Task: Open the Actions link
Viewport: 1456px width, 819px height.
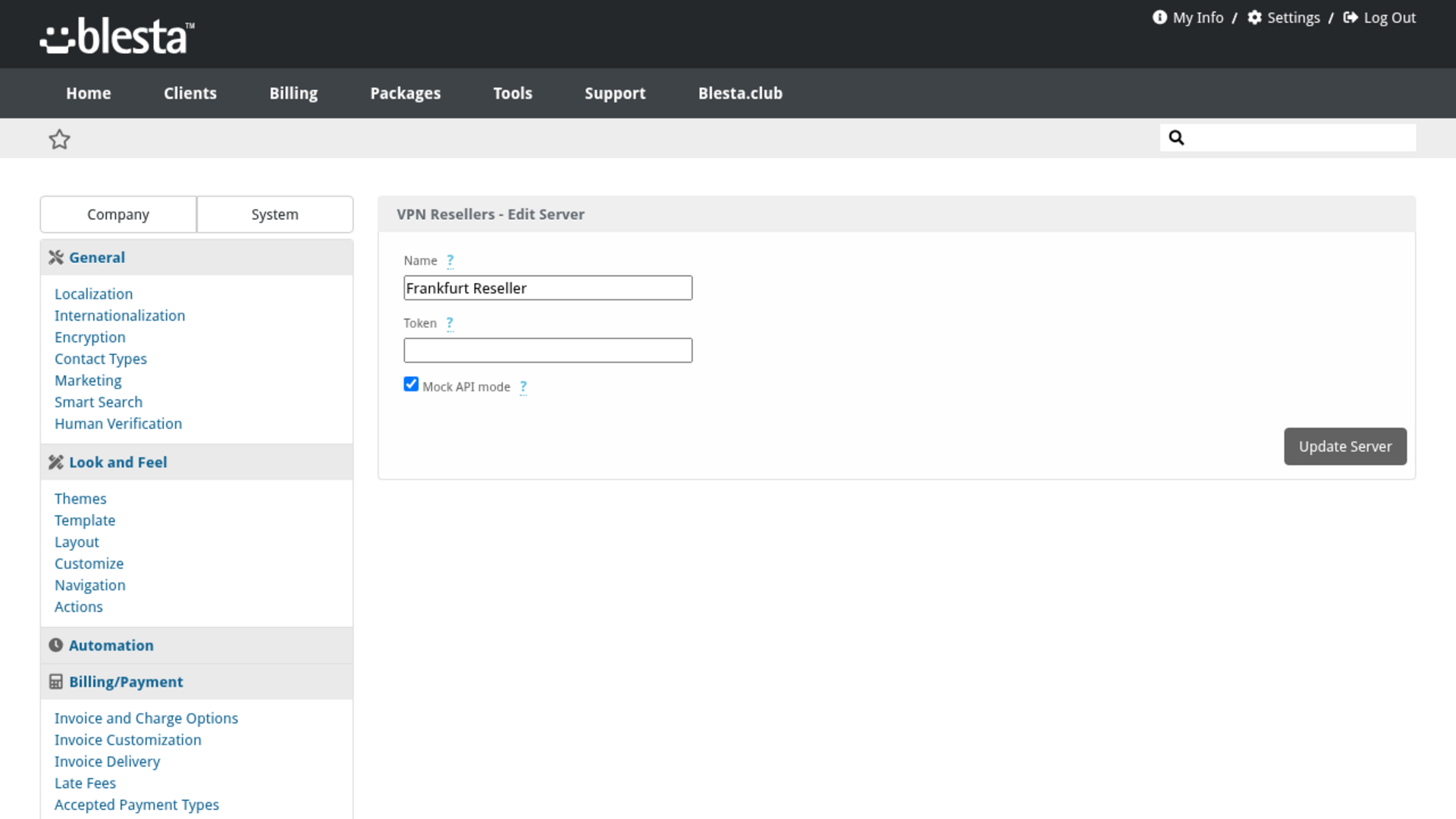Action: click(x=79, y=607)
